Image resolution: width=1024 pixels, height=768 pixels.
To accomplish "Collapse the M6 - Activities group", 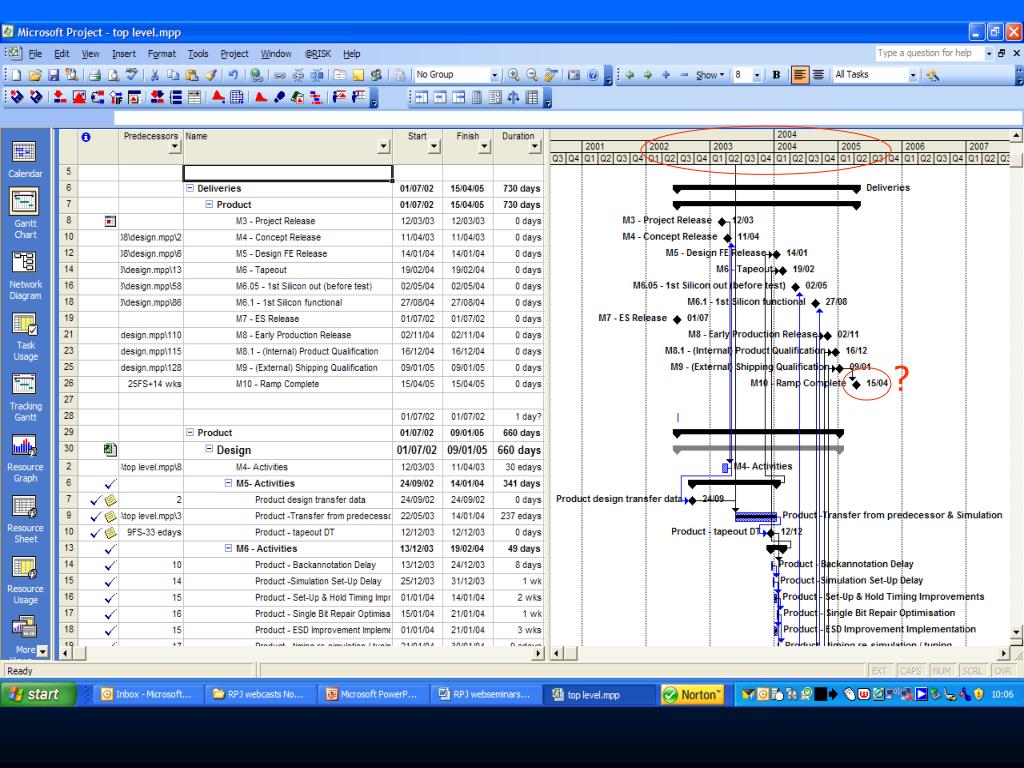I will (229, 549).
